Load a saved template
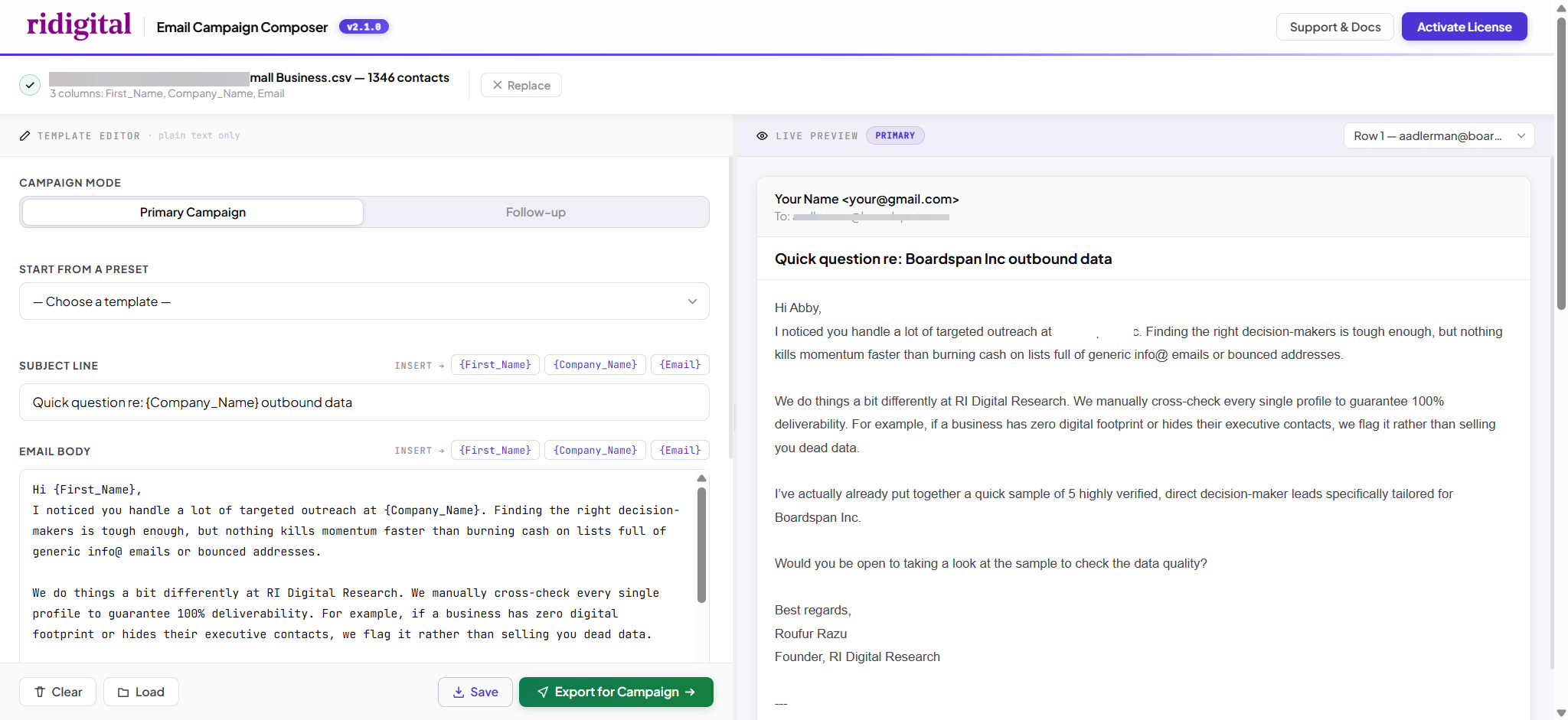 pyautogui.click(x=141, y=692)
